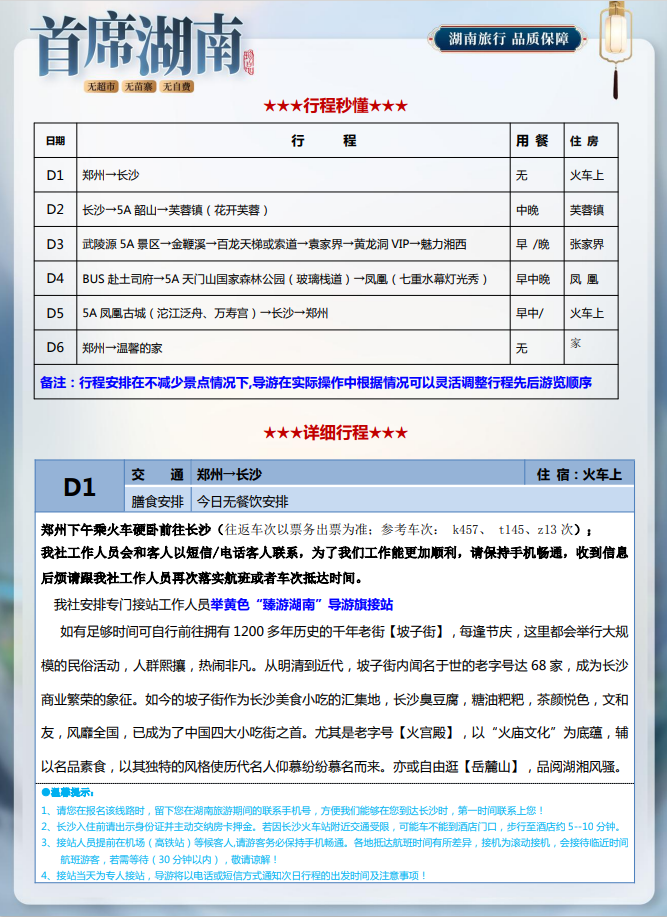Click the 无自费 tag
667x917 pixels.
[176, 87]
